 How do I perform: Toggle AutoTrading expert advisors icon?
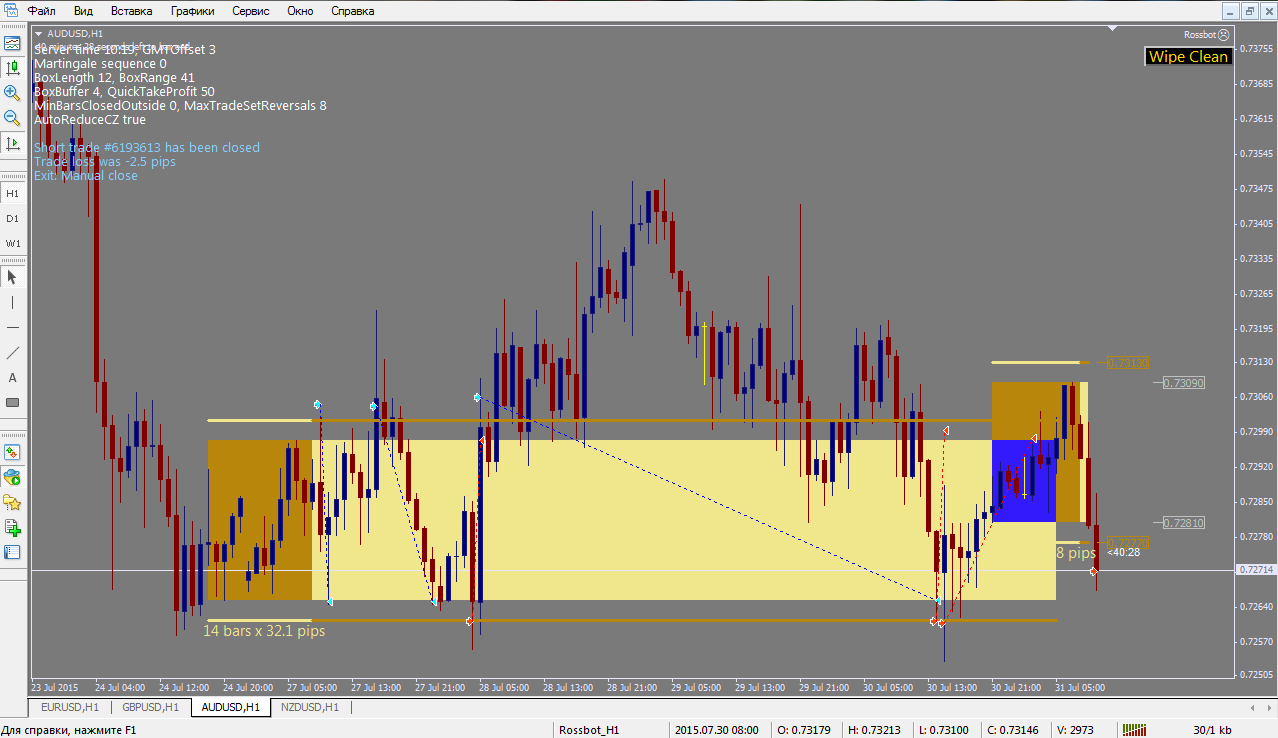coord(12,477)
